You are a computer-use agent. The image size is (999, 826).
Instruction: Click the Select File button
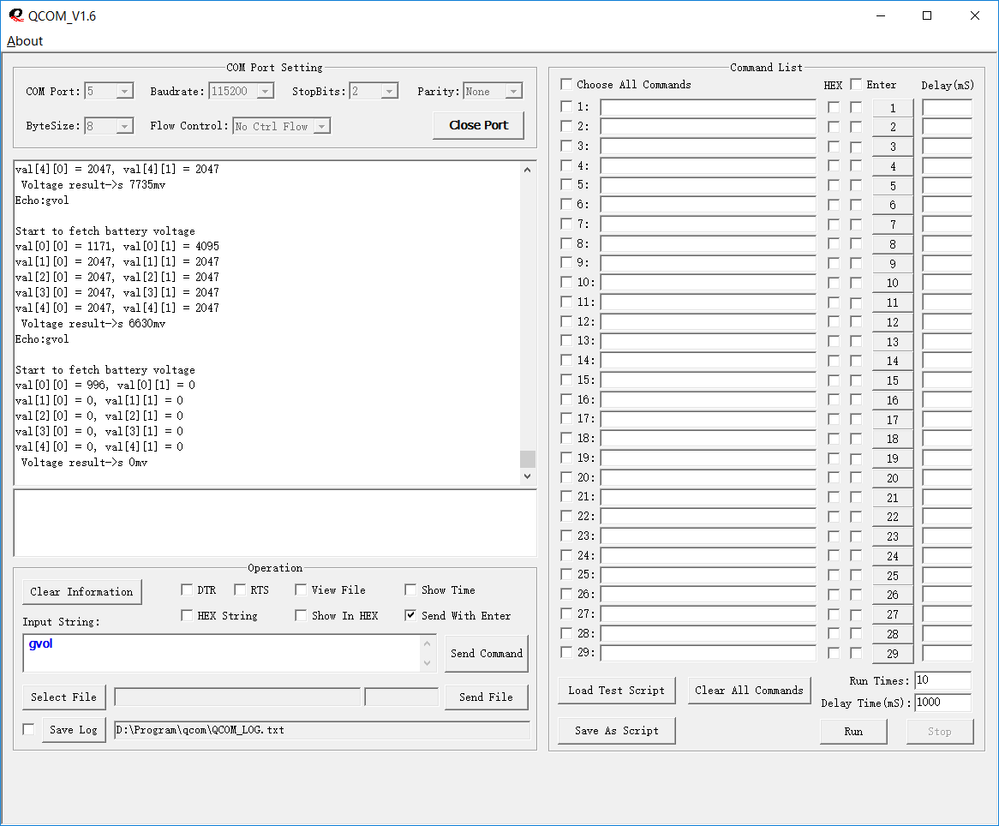64,697
